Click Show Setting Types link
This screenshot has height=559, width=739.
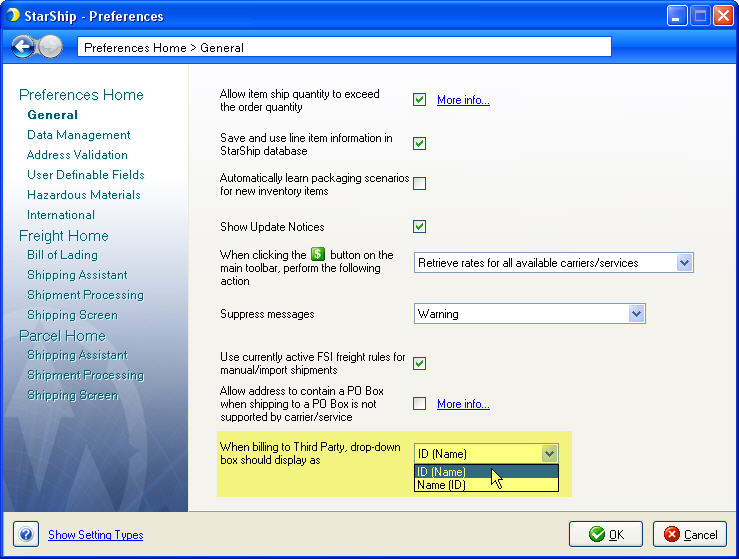point(96,535)
